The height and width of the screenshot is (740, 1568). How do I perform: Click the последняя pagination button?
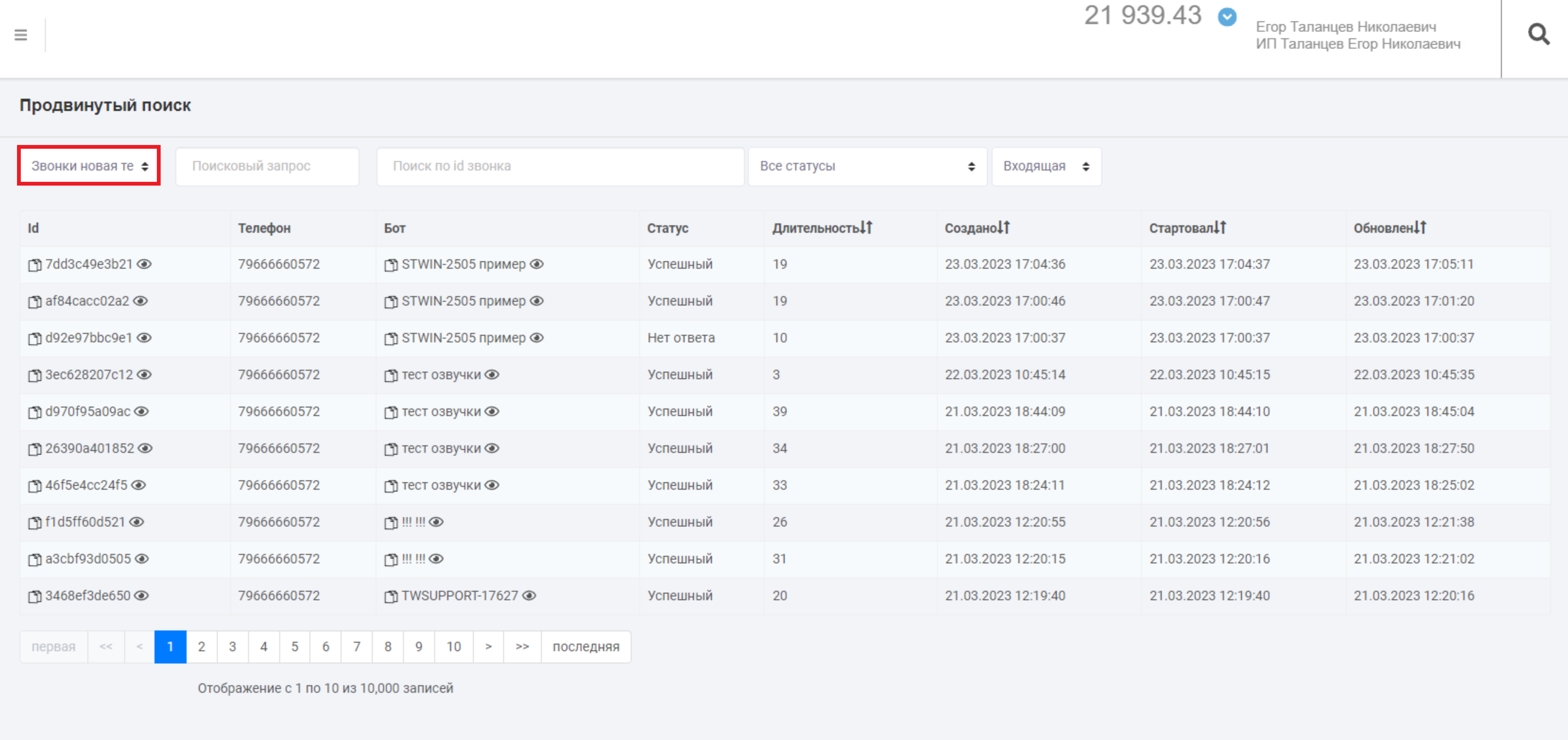[x=585, y=647]
